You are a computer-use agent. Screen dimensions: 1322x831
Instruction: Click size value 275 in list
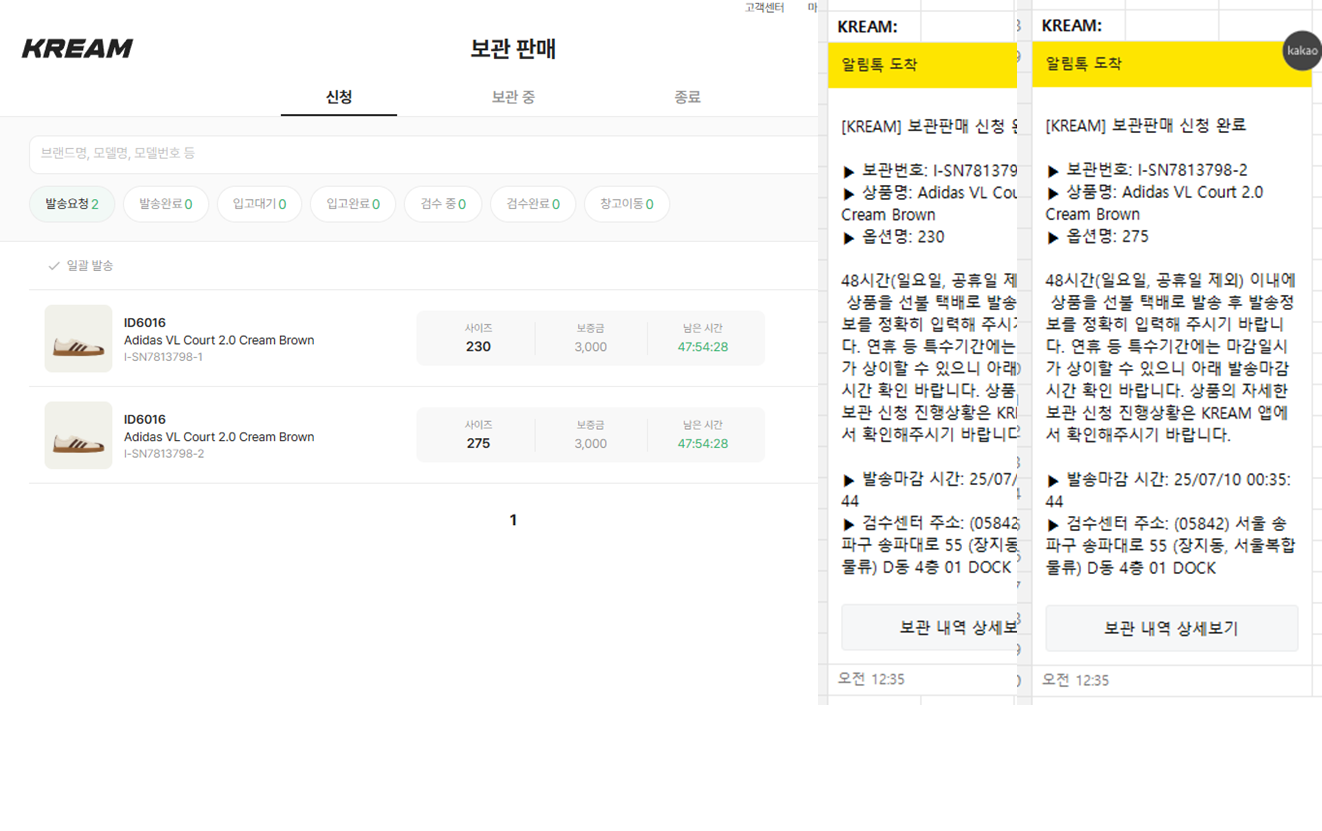pyautogui.click(x=478, y=443)
